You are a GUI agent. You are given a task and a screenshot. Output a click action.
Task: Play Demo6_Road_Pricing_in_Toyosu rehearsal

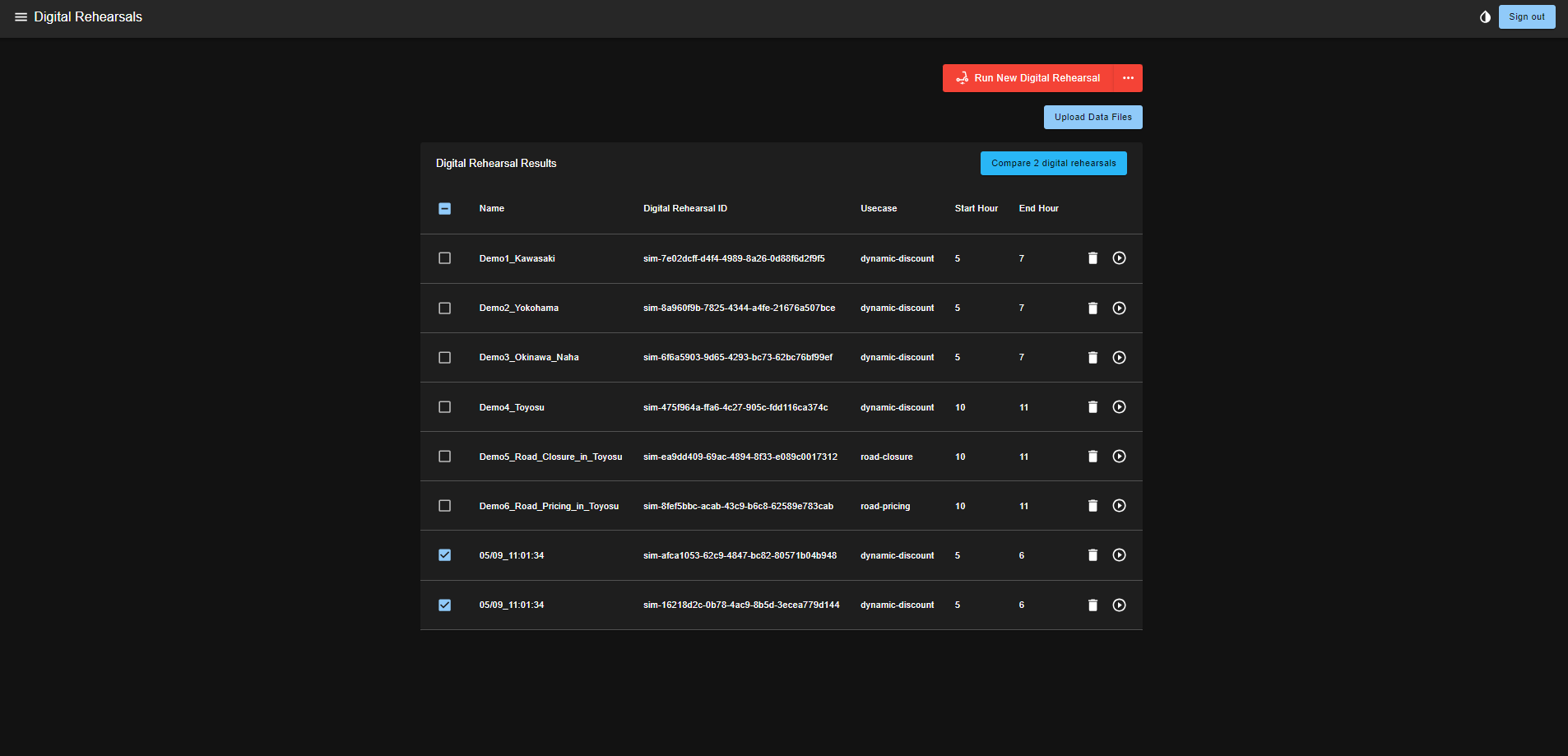(1119, 506)
